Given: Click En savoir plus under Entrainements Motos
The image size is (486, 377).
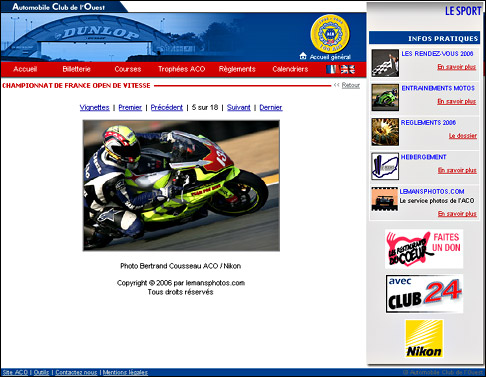Looking at the screenshot, I should (457, 101).
